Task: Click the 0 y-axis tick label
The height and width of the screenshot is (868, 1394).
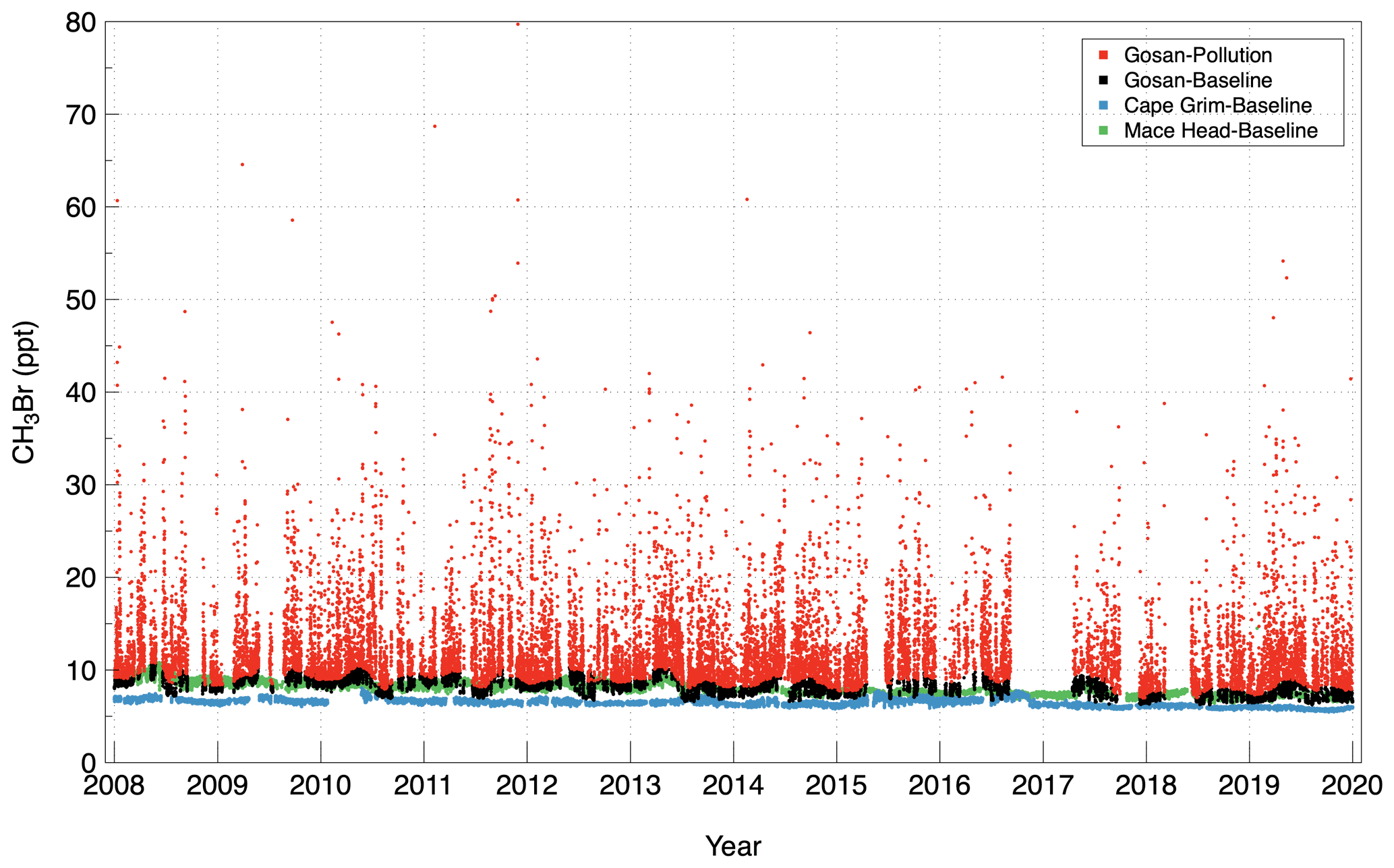Action: coord(88,763)
